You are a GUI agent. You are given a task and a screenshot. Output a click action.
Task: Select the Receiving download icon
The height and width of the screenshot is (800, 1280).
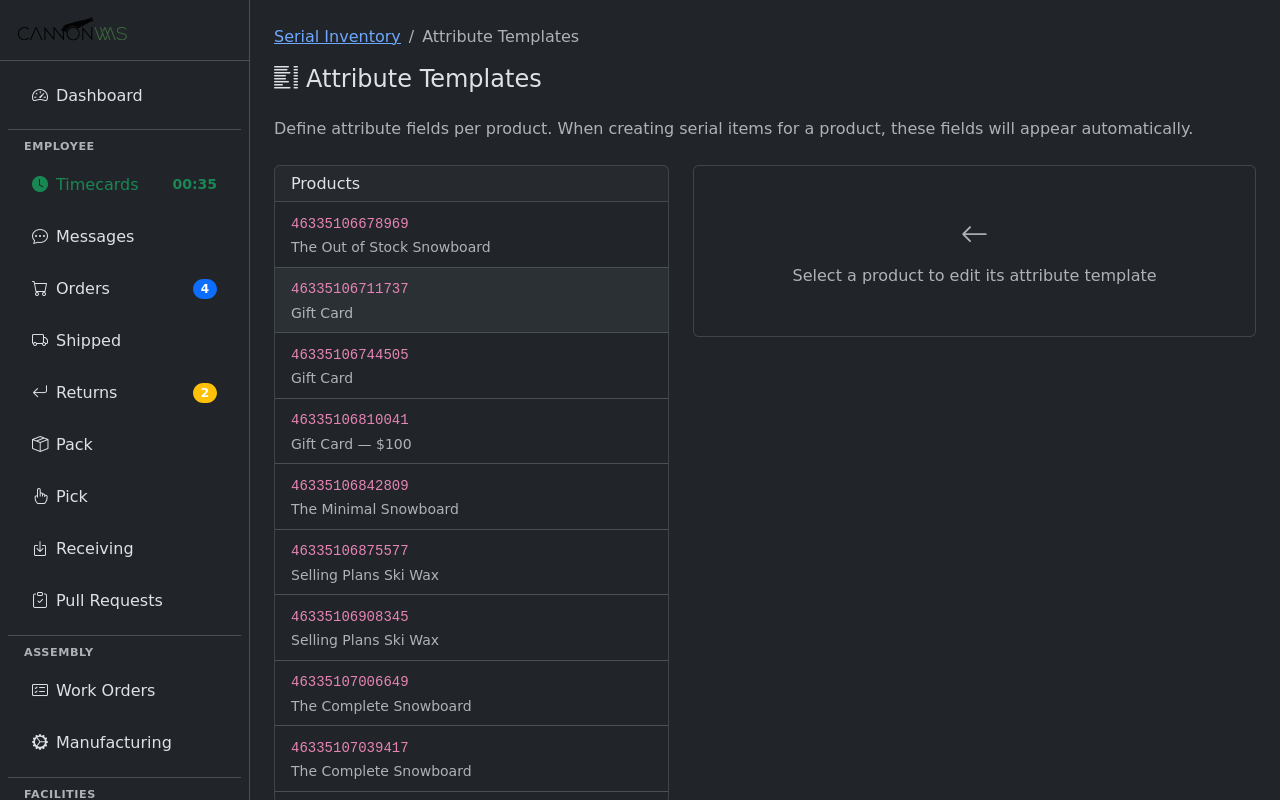point(39,548)
